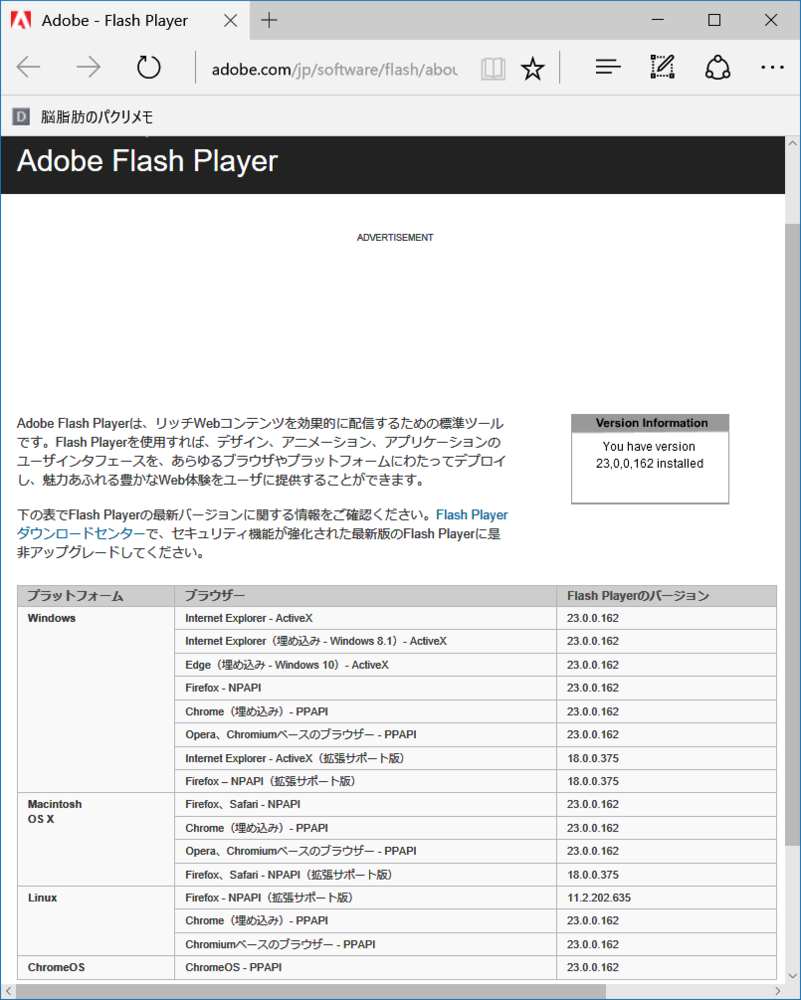This screenshot has width=801, height=1000.
Task: Click the D favicon in favorites bar
Action: pos(21,117)
